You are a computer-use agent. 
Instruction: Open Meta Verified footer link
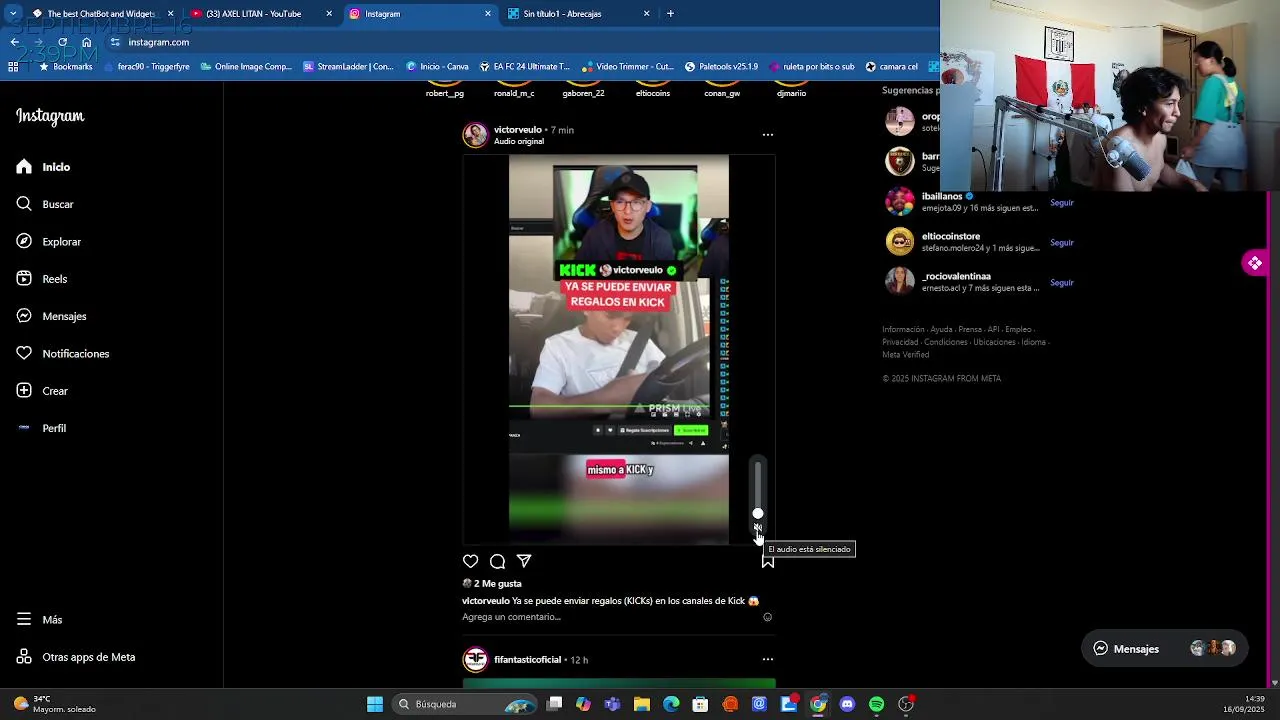pos(905,355)
